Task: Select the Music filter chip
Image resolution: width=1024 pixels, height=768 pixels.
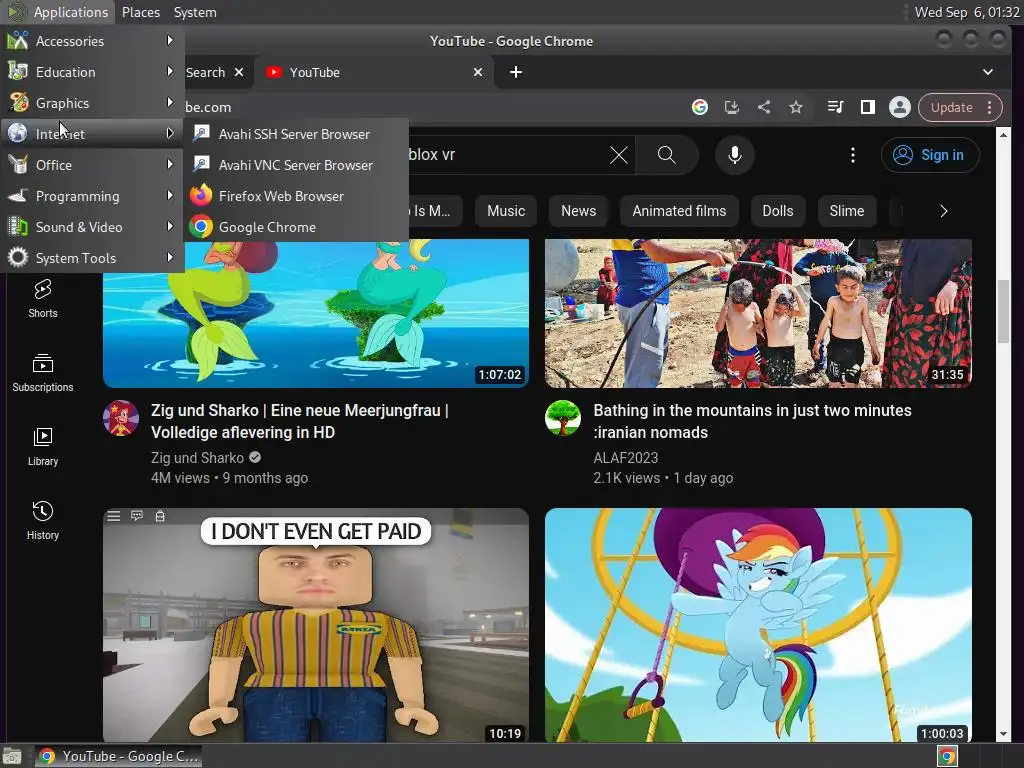Action: click(505, 211)
